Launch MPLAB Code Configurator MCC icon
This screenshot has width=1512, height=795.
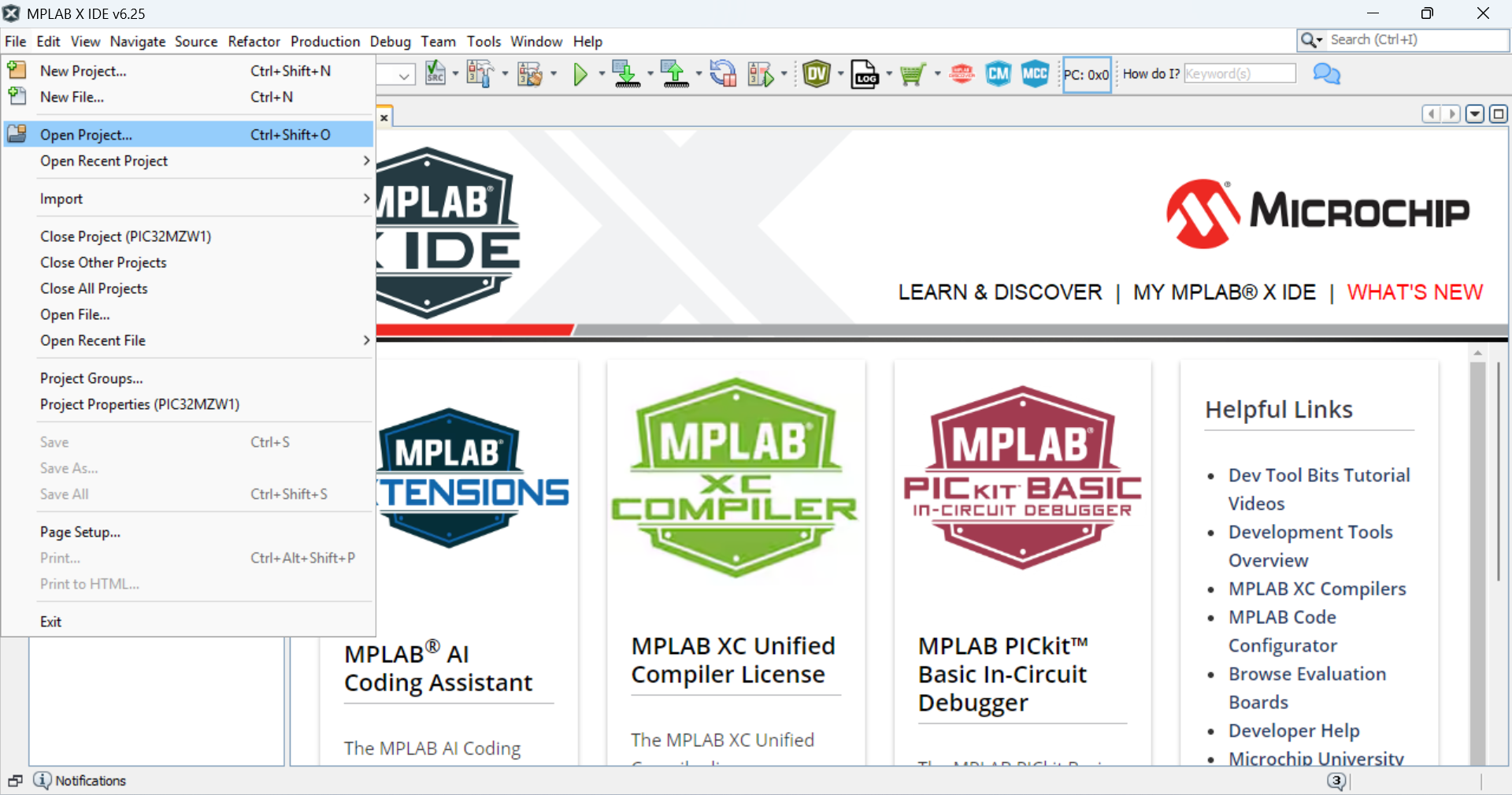point(1035,74)
